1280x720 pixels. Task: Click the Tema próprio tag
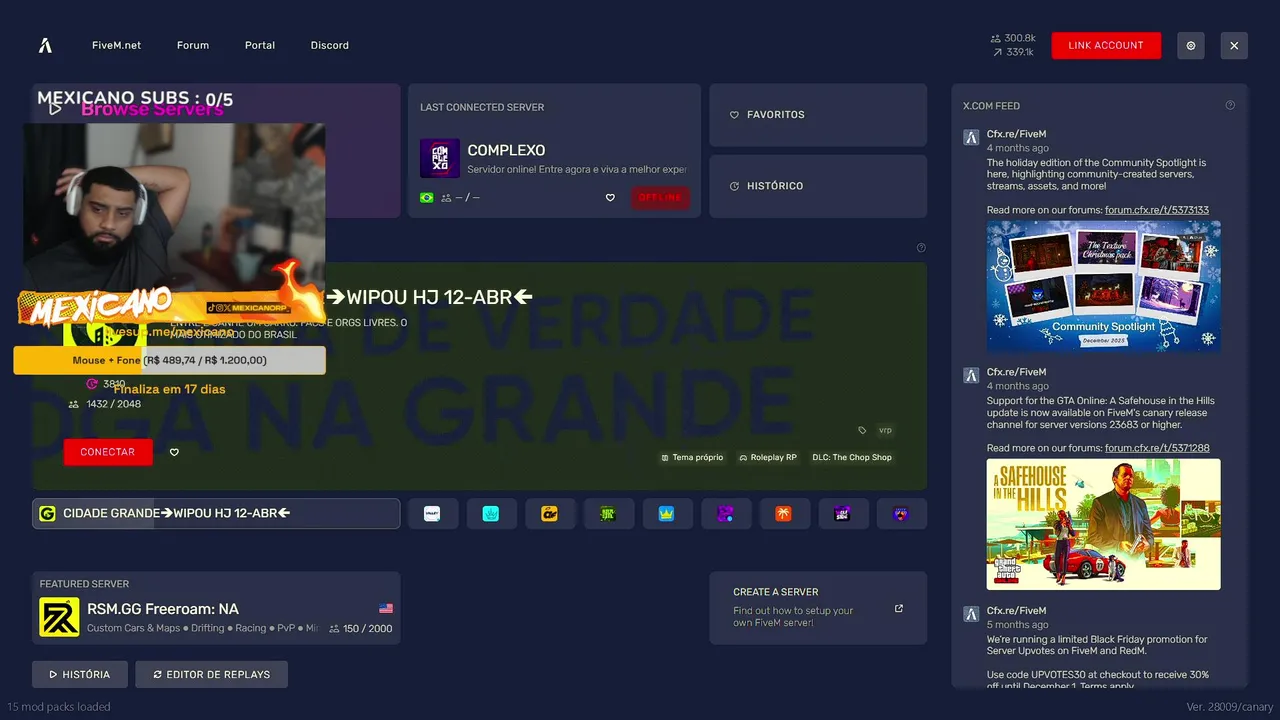tap(692, 457)
